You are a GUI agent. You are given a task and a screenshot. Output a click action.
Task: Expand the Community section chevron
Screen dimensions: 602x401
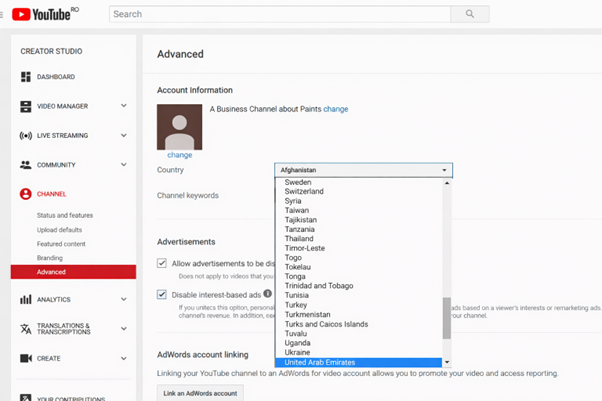click(124, 164)
